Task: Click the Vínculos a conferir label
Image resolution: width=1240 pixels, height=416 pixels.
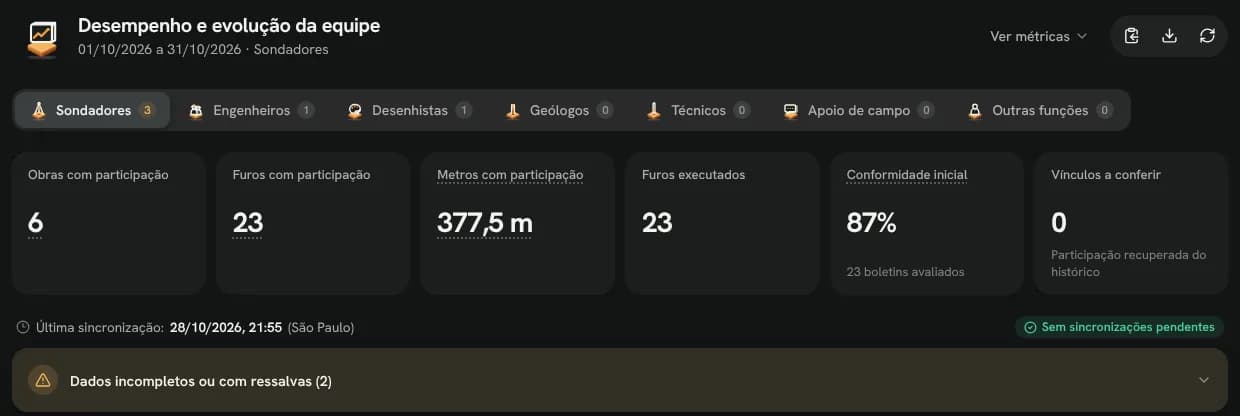Action: coord(1106,175)
